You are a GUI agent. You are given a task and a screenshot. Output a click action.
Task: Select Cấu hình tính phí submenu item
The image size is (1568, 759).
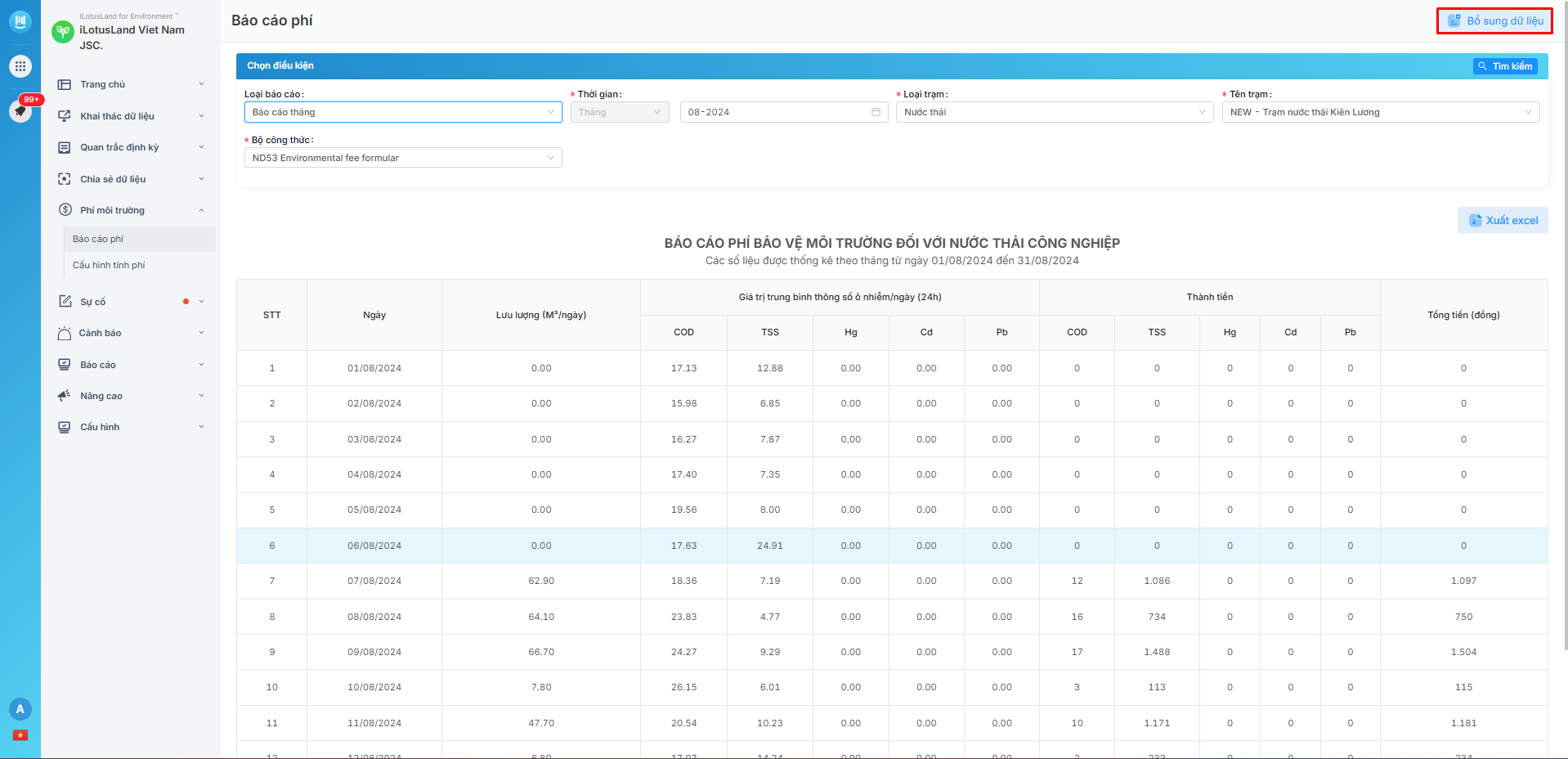139,265
